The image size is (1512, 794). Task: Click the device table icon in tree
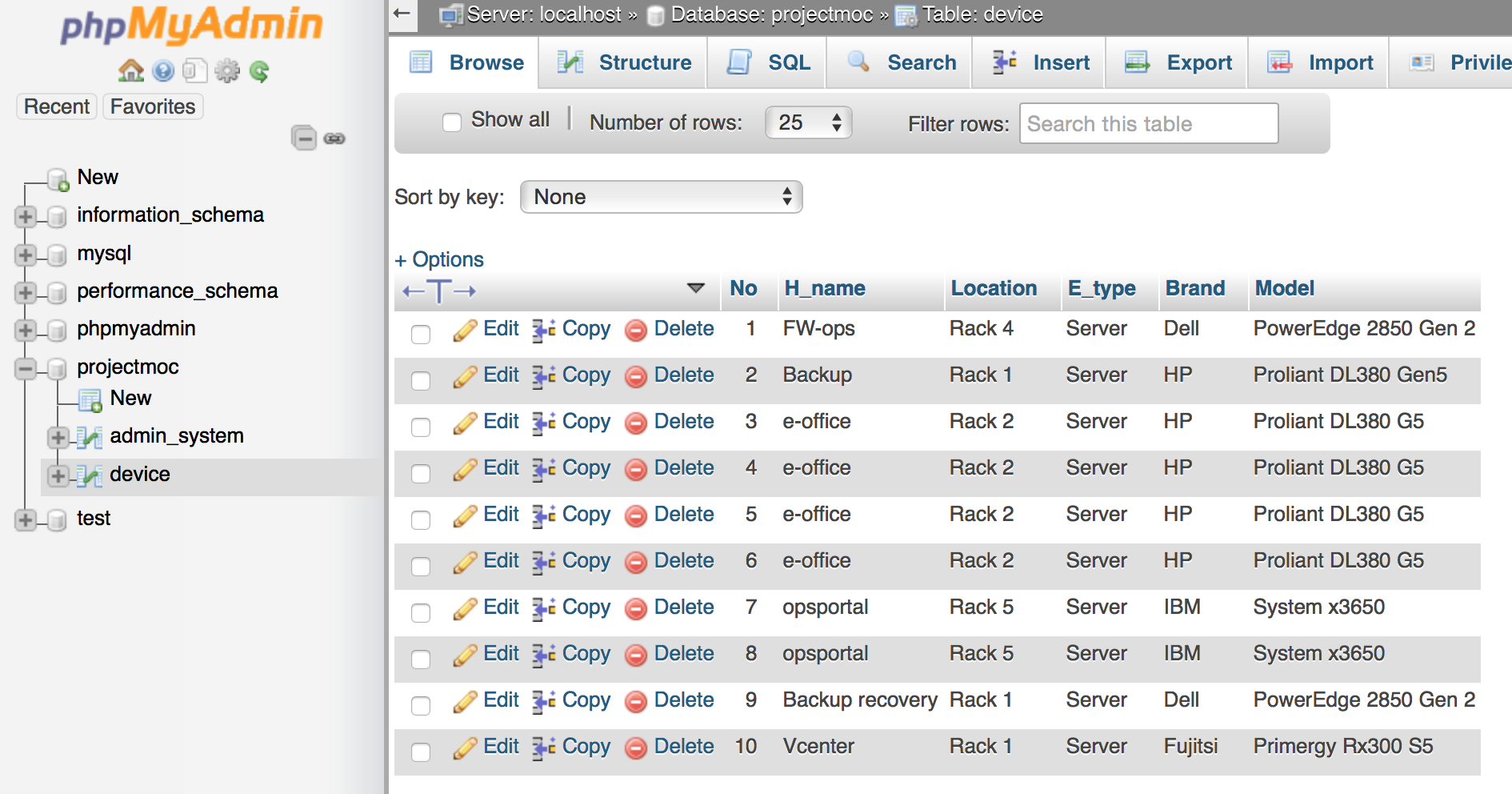coord(90,476)
